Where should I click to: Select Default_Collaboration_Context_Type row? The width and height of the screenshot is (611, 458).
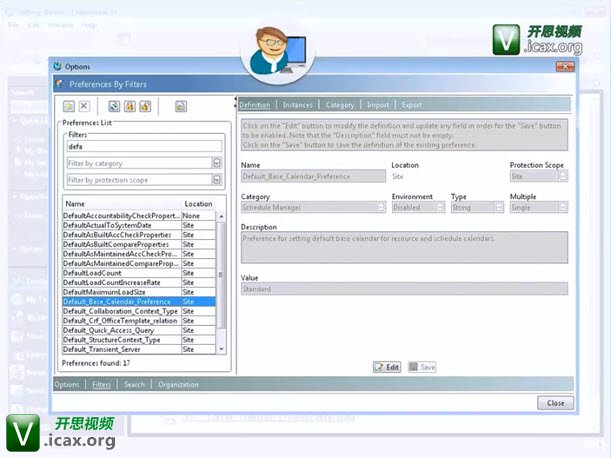point(139,311)
